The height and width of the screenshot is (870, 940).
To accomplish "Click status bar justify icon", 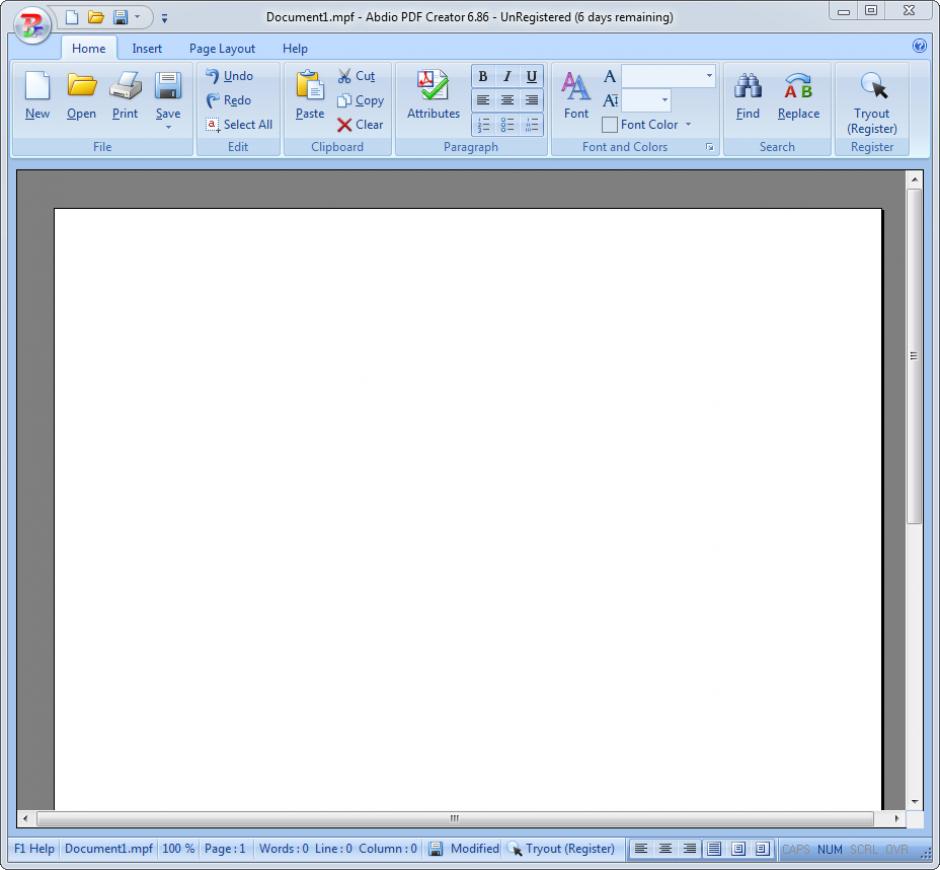I will point(713,848).
